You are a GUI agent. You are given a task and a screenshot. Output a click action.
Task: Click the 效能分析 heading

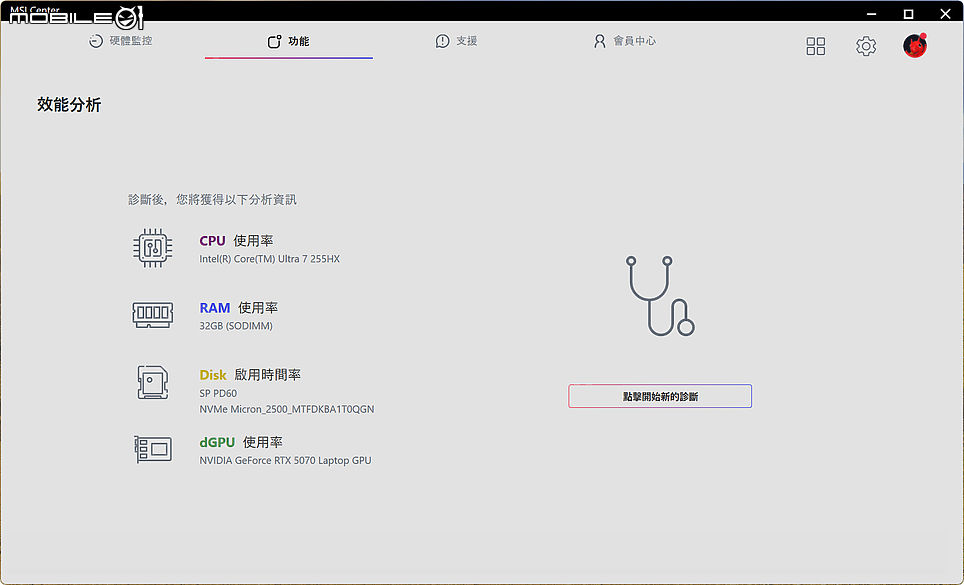tap(69, 105)
